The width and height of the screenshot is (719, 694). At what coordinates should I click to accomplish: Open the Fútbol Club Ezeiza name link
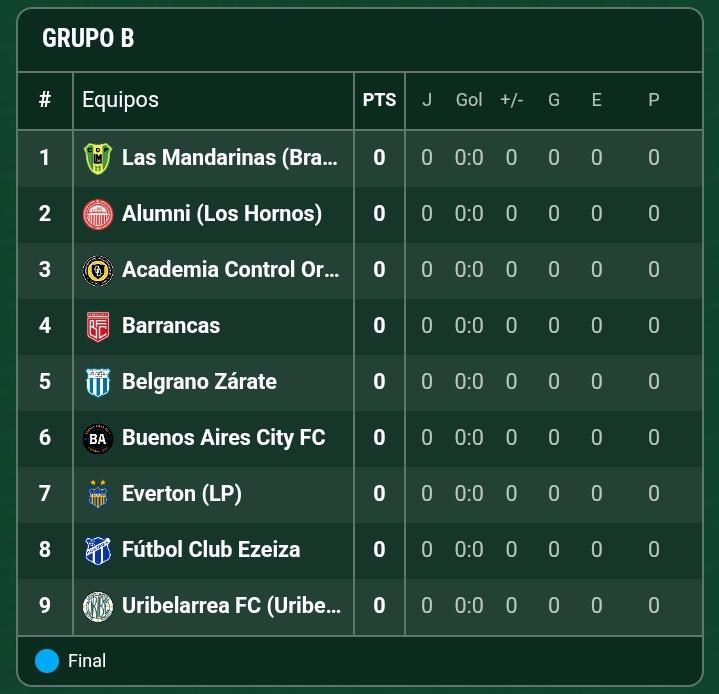click(x=211, y=550)
